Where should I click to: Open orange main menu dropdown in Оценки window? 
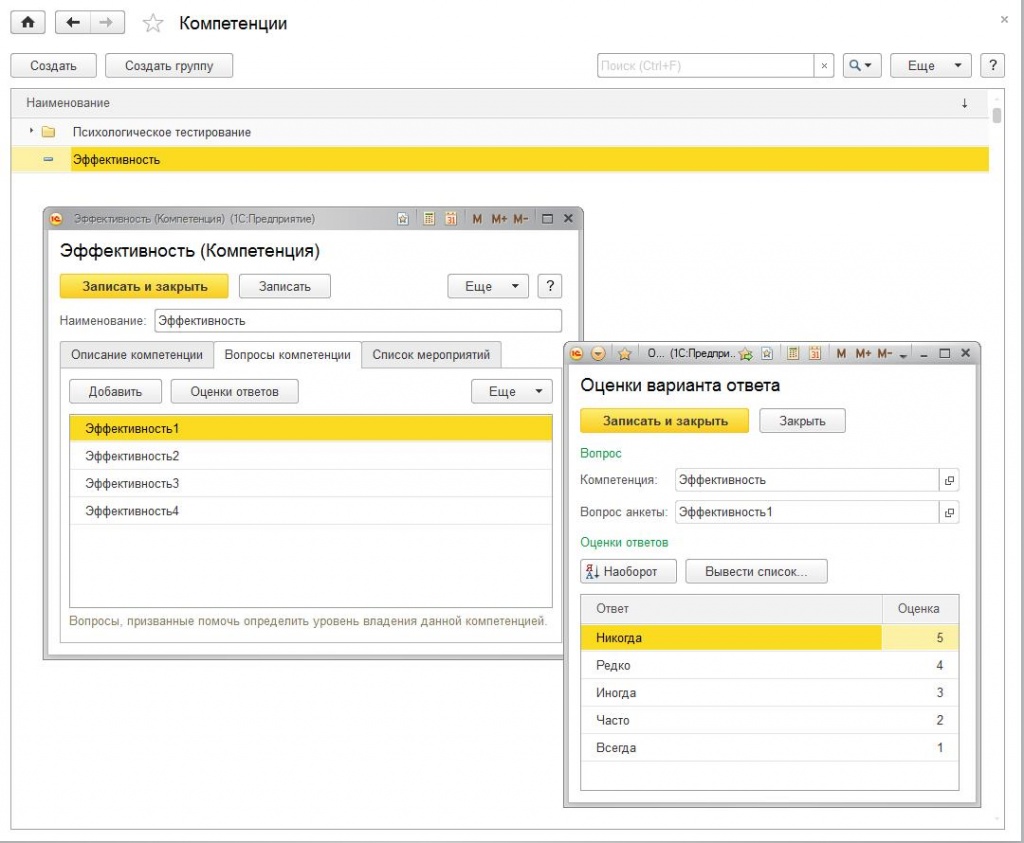coord(598,353)
